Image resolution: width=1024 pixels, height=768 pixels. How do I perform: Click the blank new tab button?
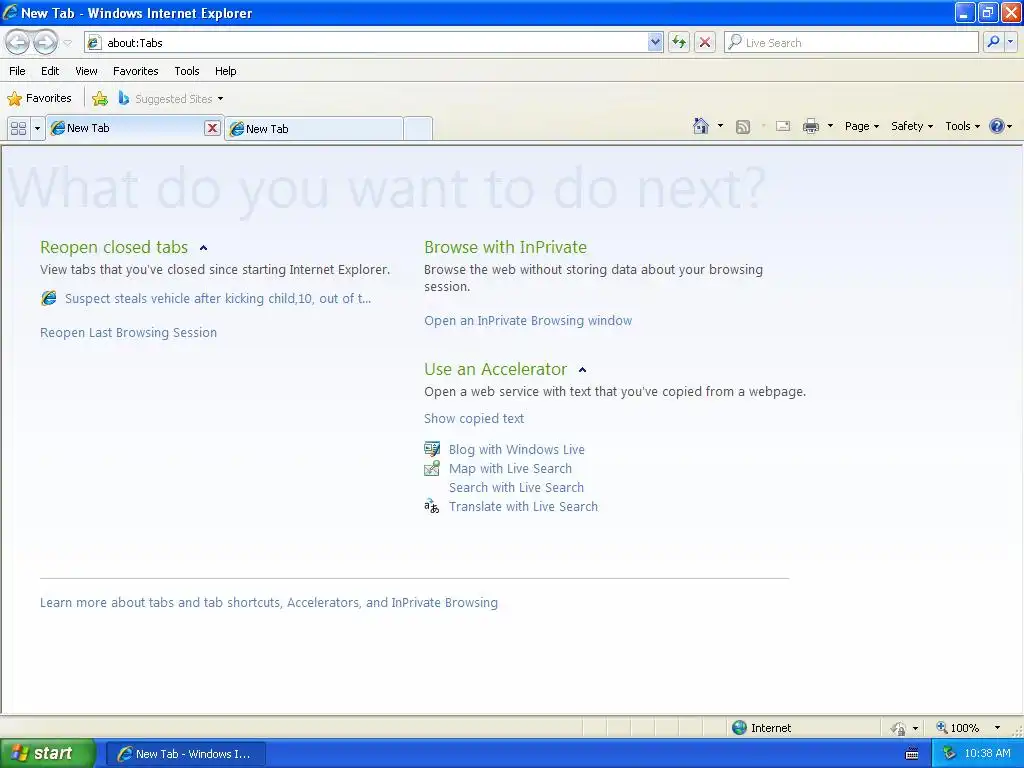point(418,129)
